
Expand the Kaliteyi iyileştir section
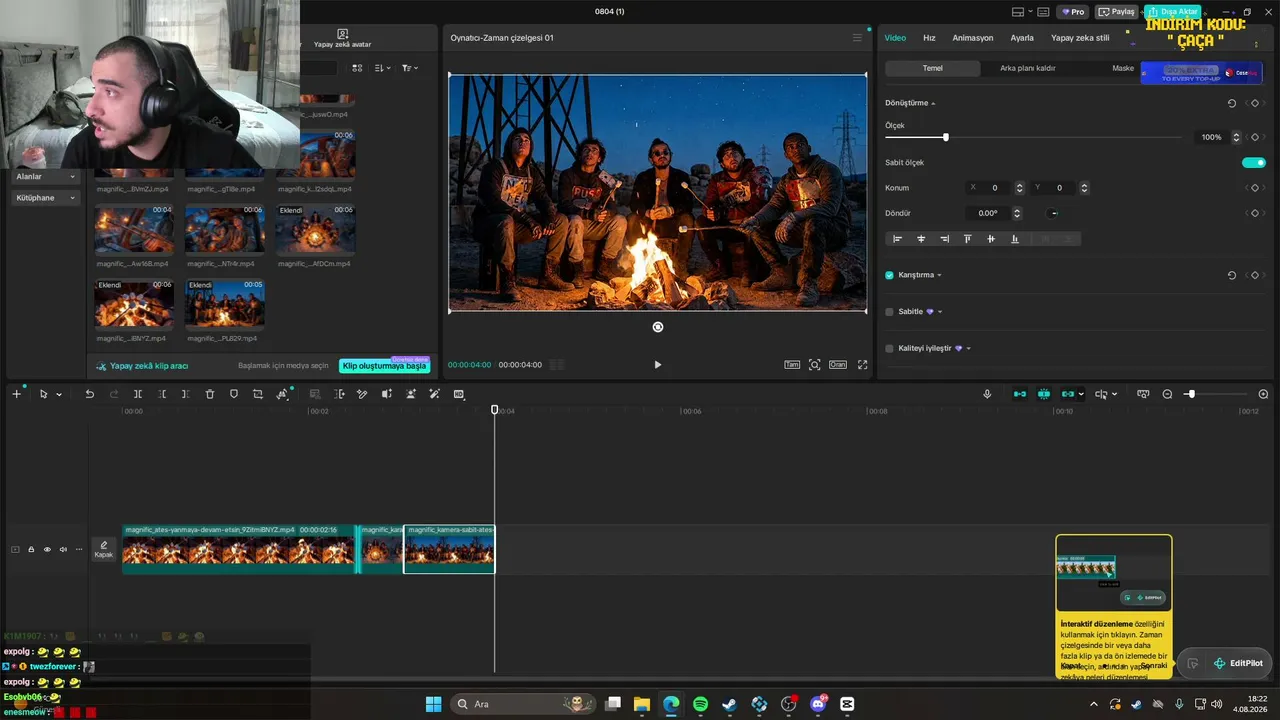point(968,349)
